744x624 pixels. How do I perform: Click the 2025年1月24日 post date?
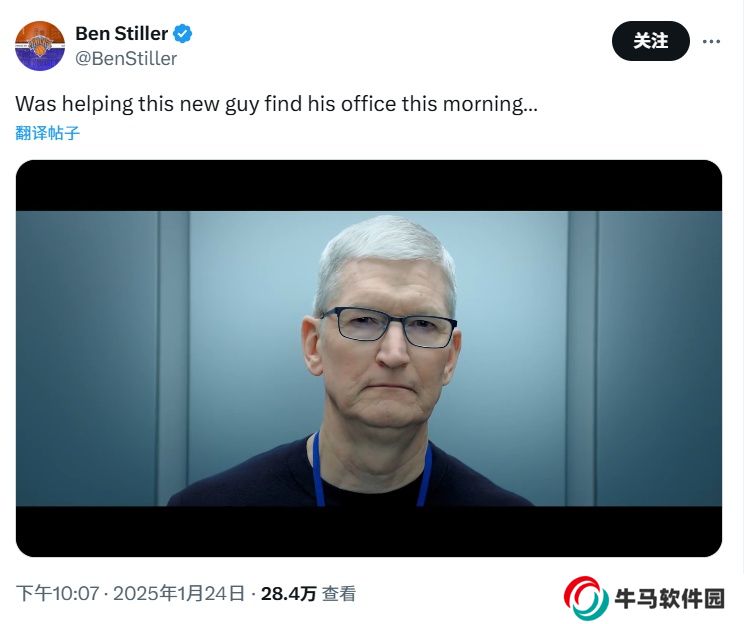pos(179,594)
